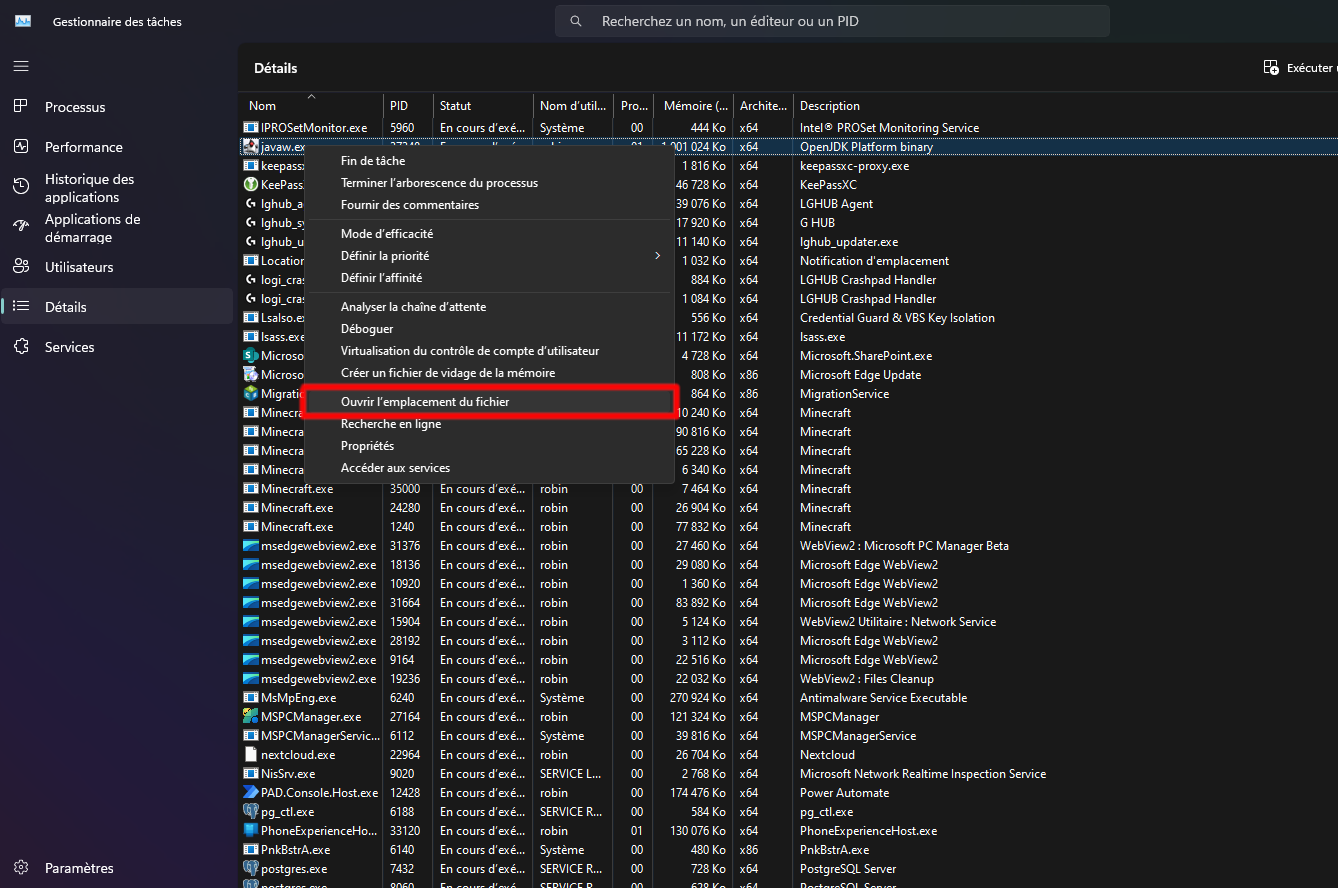Click the Utilisateurs sidebar icon

tap(21, 267)
